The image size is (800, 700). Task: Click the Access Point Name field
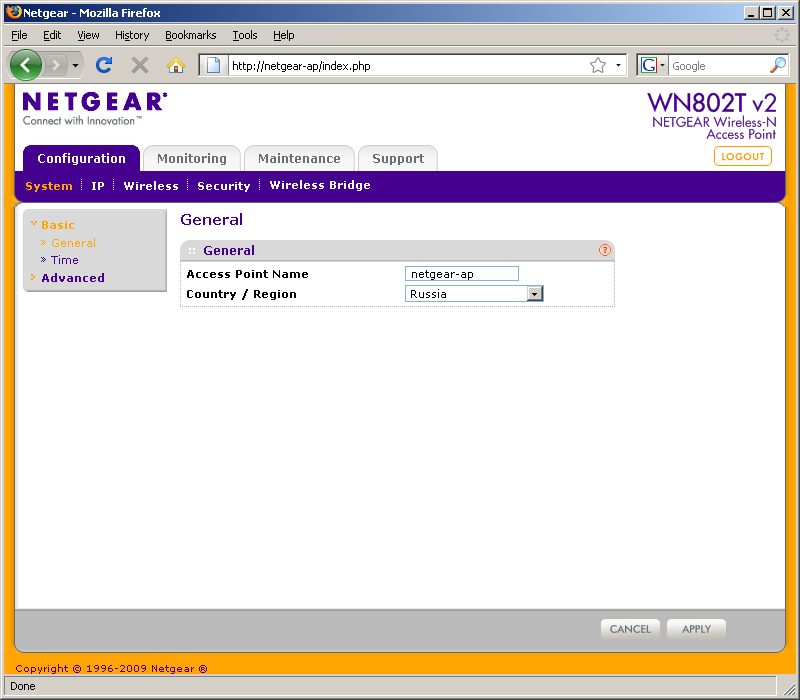tap(462, 274)
